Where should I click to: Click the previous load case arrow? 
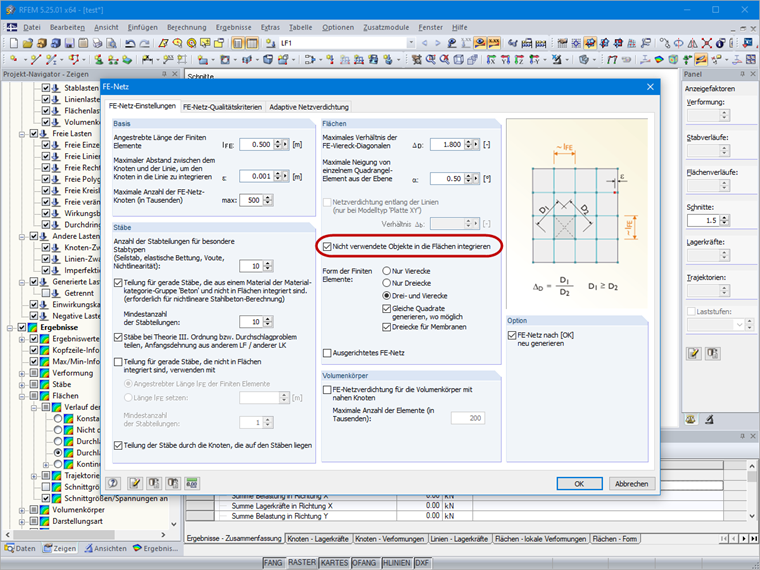[x=425, y=43]
